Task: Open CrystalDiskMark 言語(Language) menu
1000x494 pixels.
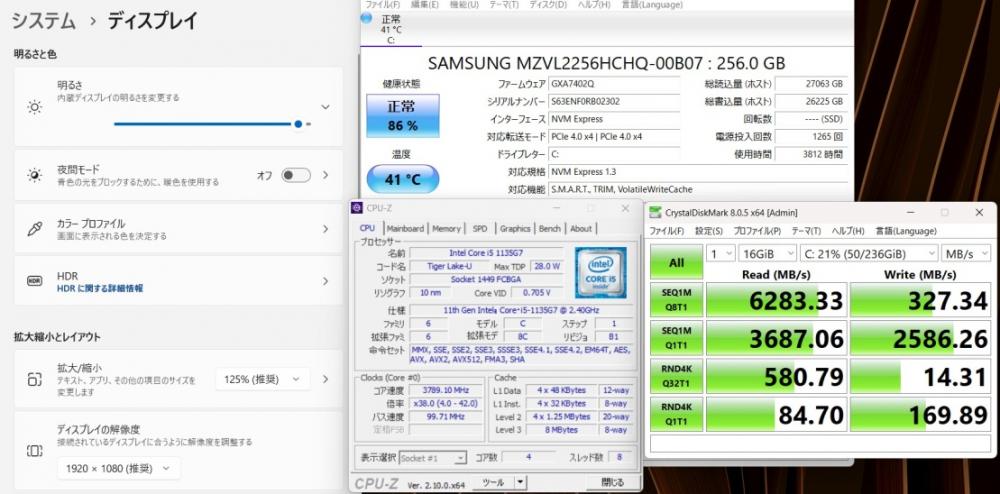Action: click(x=906, y=231)
